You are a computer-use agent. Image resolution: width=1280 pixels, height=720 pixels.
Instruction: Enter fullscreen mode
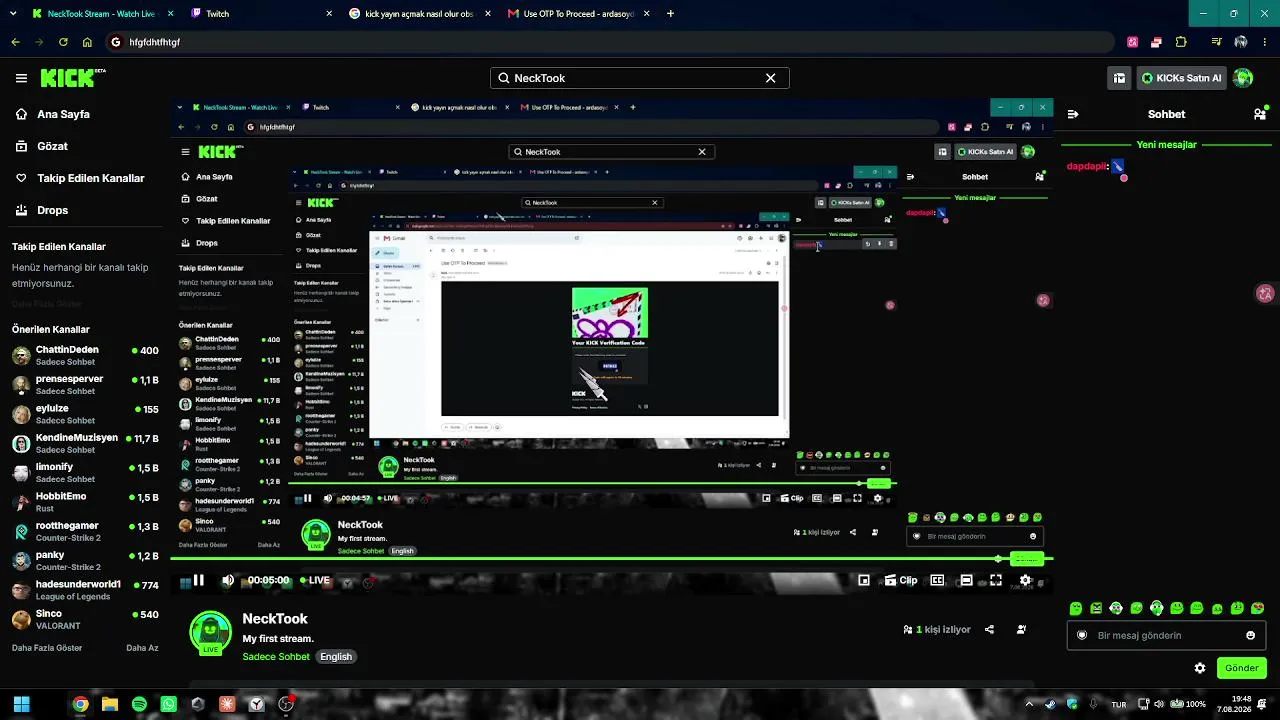(x=996, y=580)
